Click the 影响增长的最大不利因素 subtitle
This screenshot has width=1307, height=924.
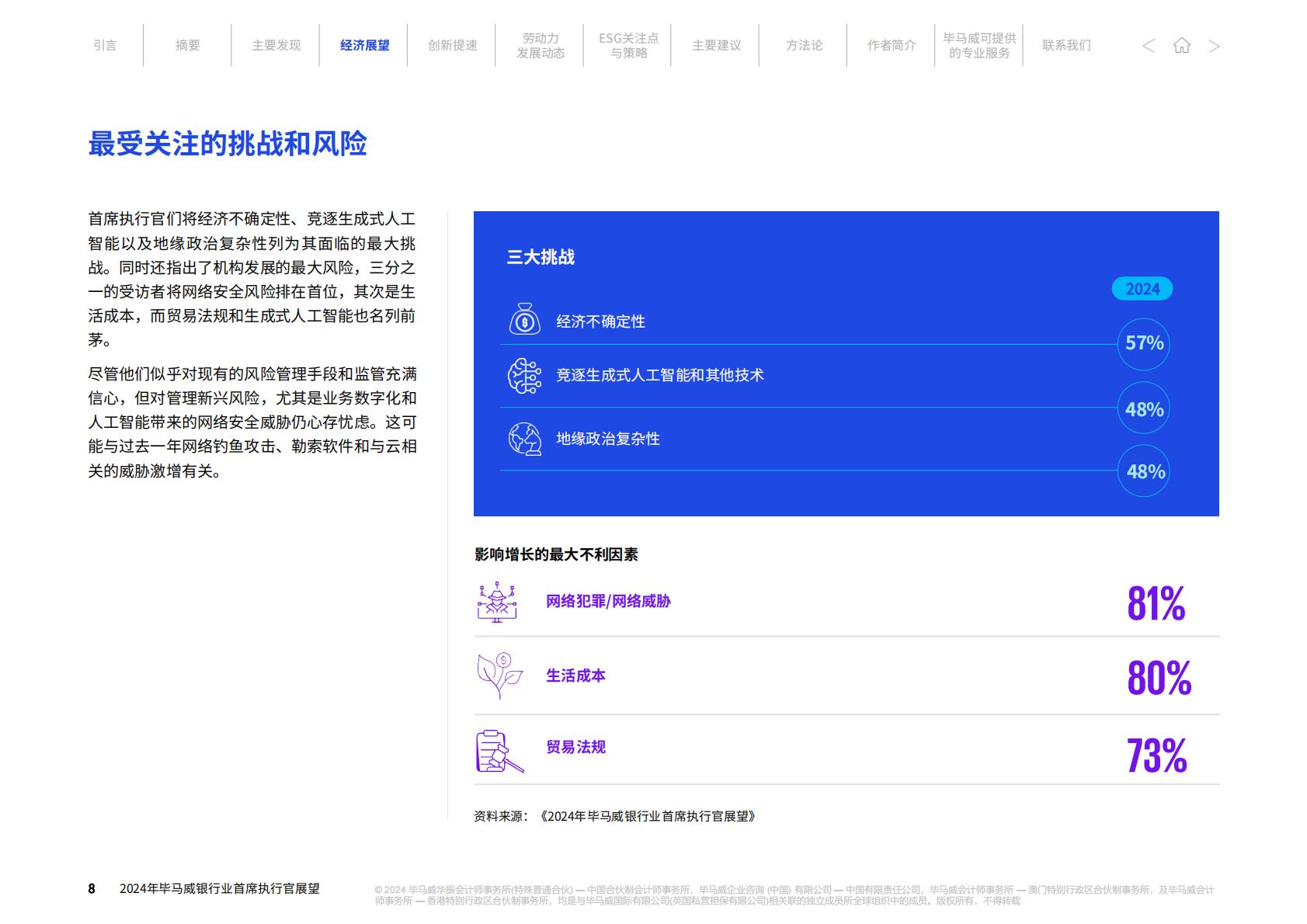(x=556, y=554)
